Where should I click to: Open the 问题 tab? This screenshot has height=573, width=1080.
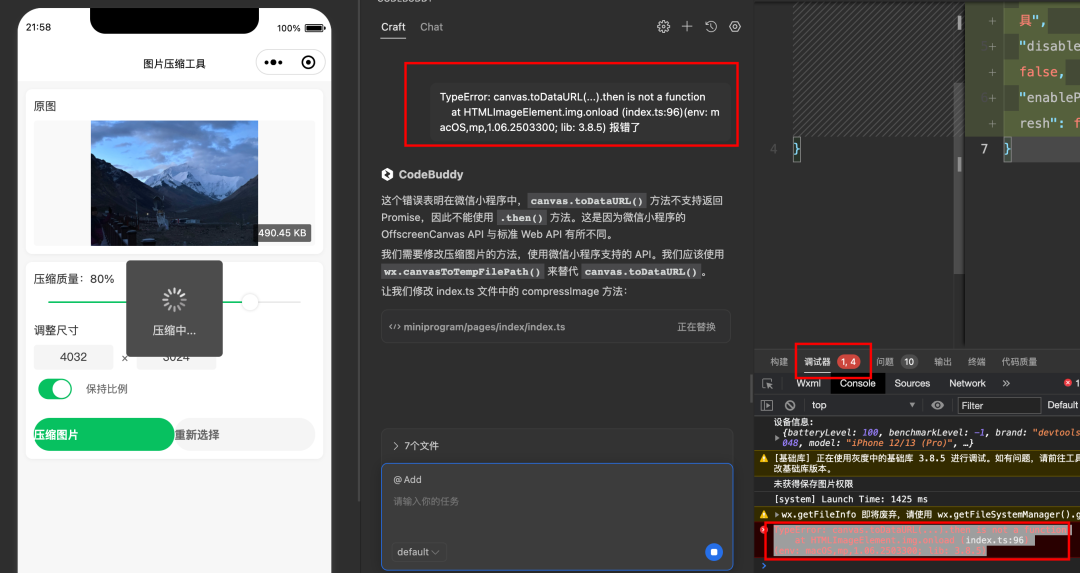point(885,362)
